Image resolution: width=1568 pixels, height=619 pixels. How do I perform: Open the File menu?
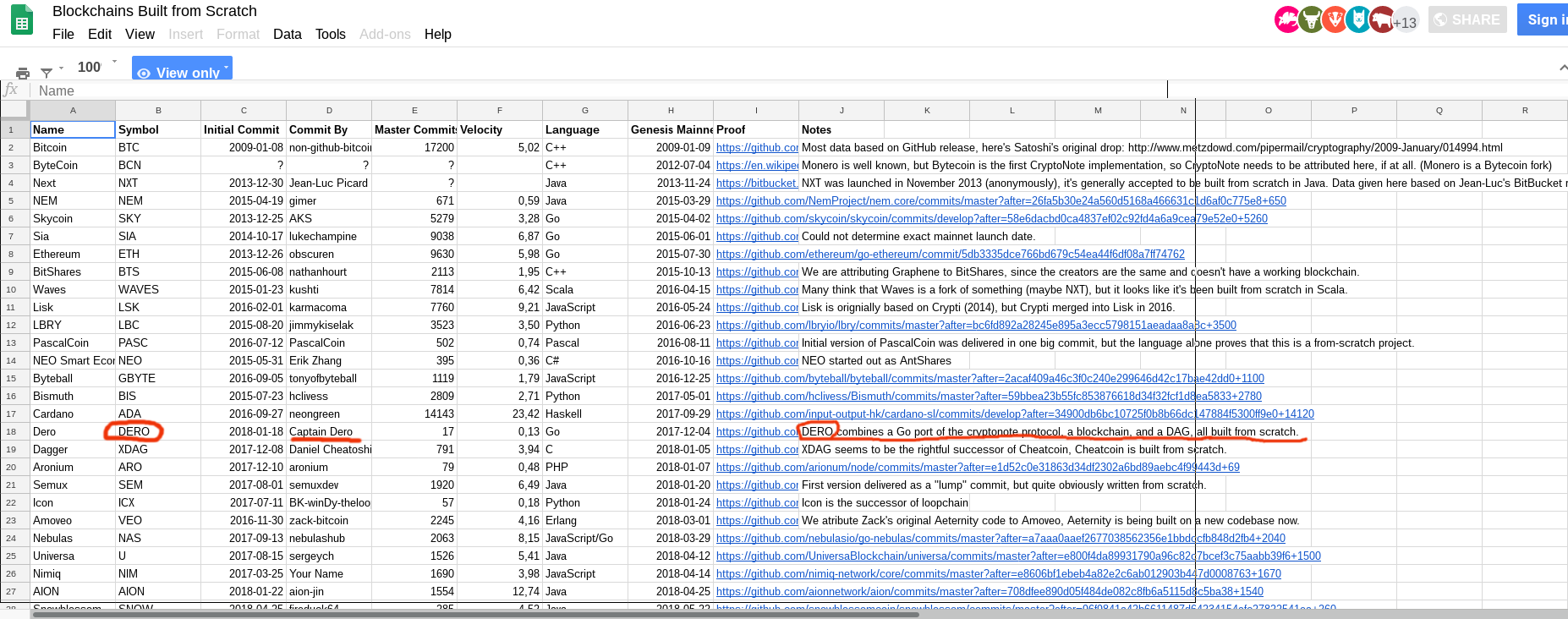pos(63,34)
